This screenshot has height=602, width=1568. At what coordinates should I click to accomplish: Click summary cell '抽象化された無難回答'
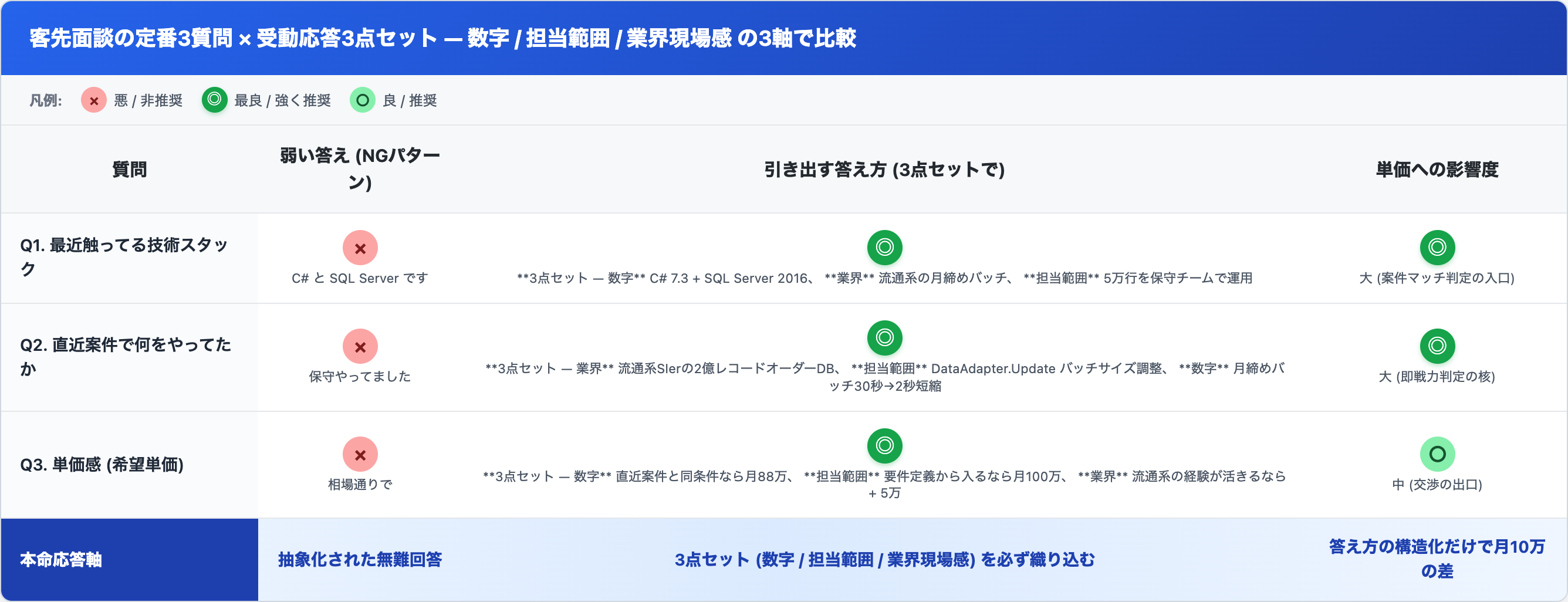[x=360, y=560]
